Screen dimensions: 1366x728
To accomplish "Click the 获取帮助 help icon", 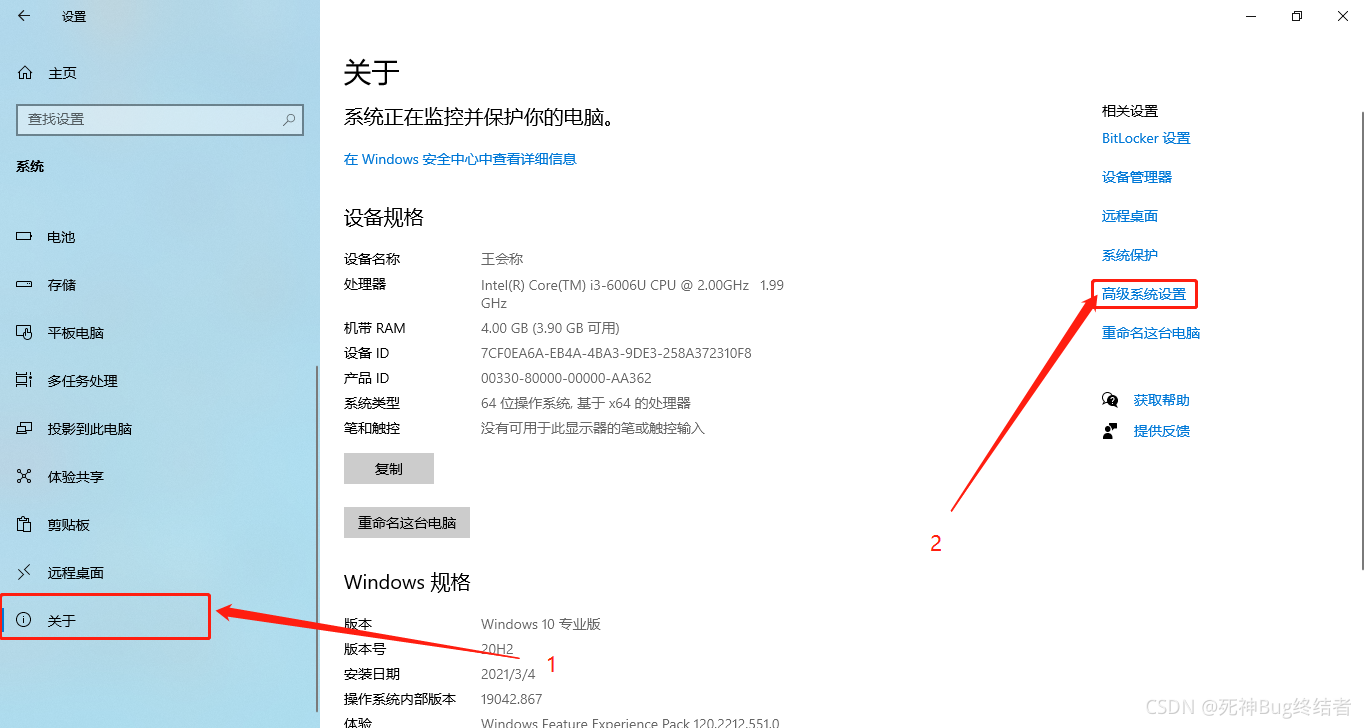I will [x=1110, y=400].
